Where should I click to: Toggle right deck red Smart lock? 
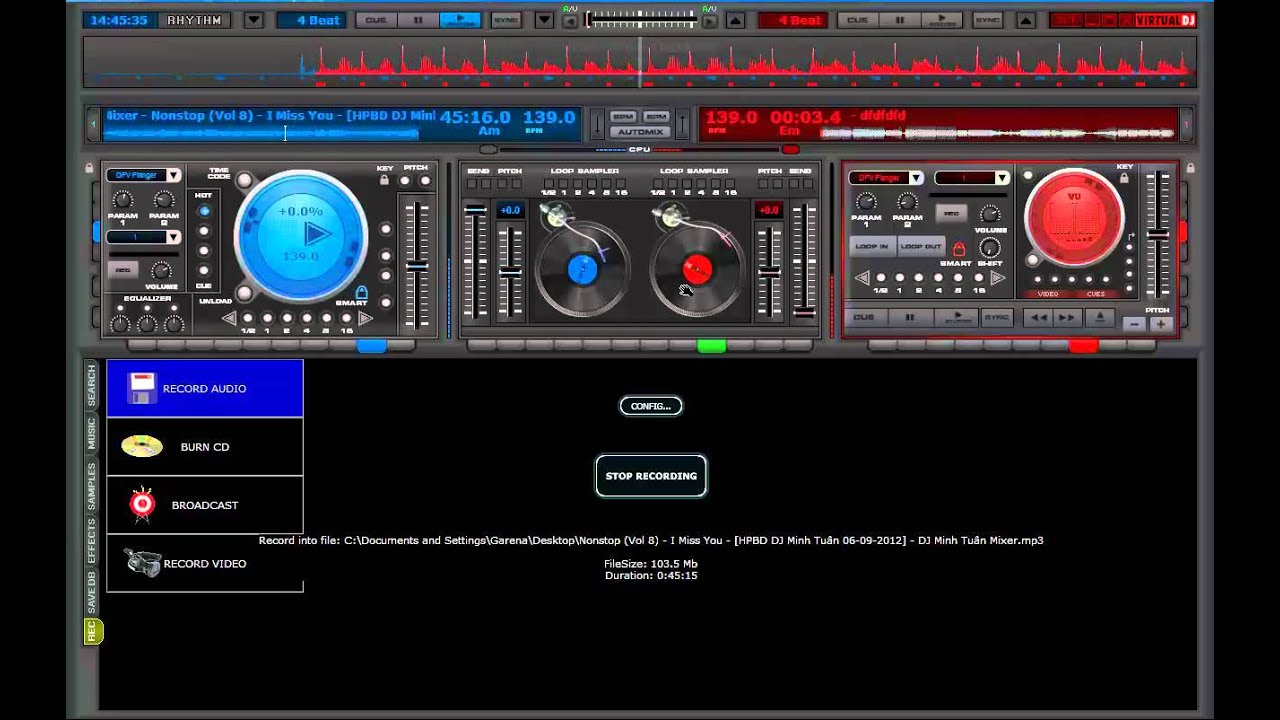coord(958,250)
